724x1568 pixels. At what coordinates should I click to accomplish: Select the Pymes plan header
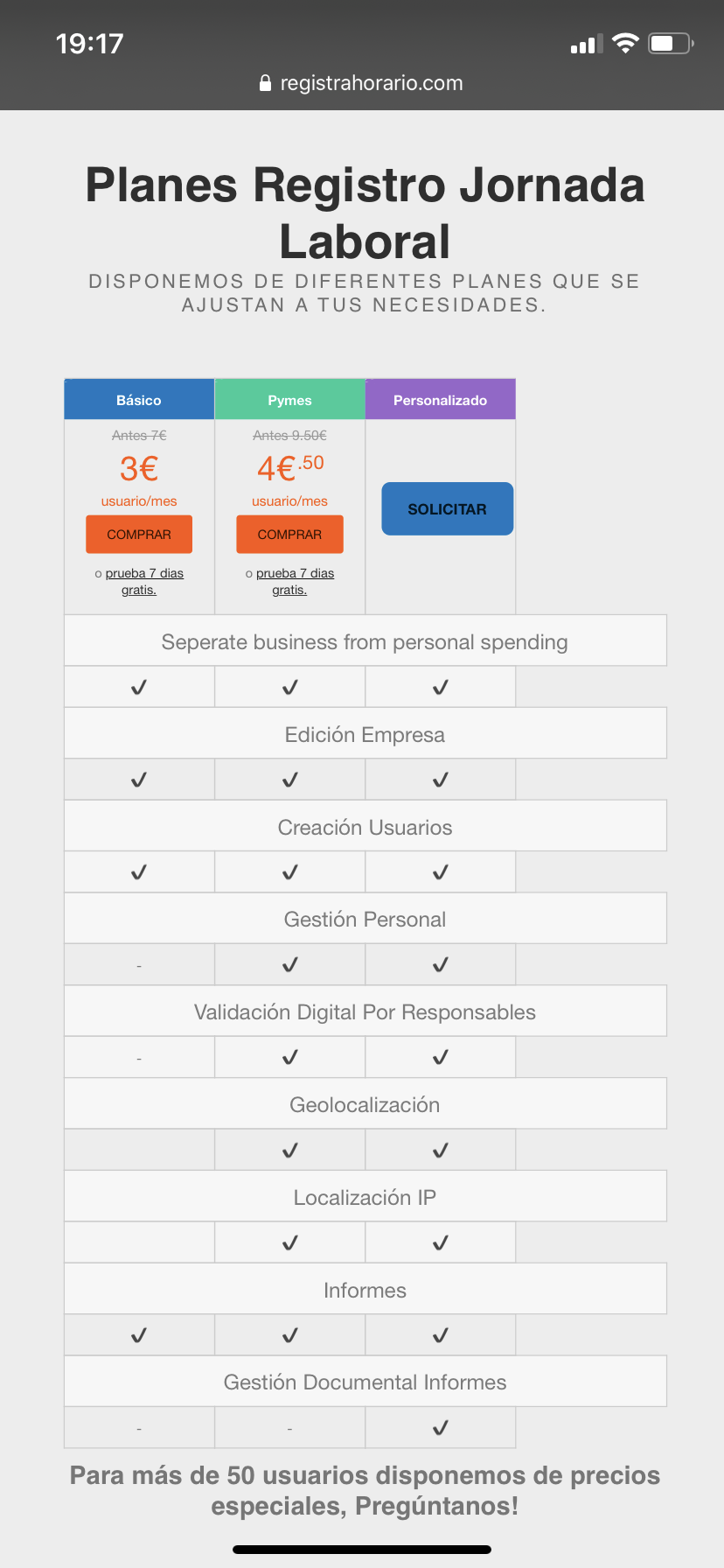click(289, 400)
